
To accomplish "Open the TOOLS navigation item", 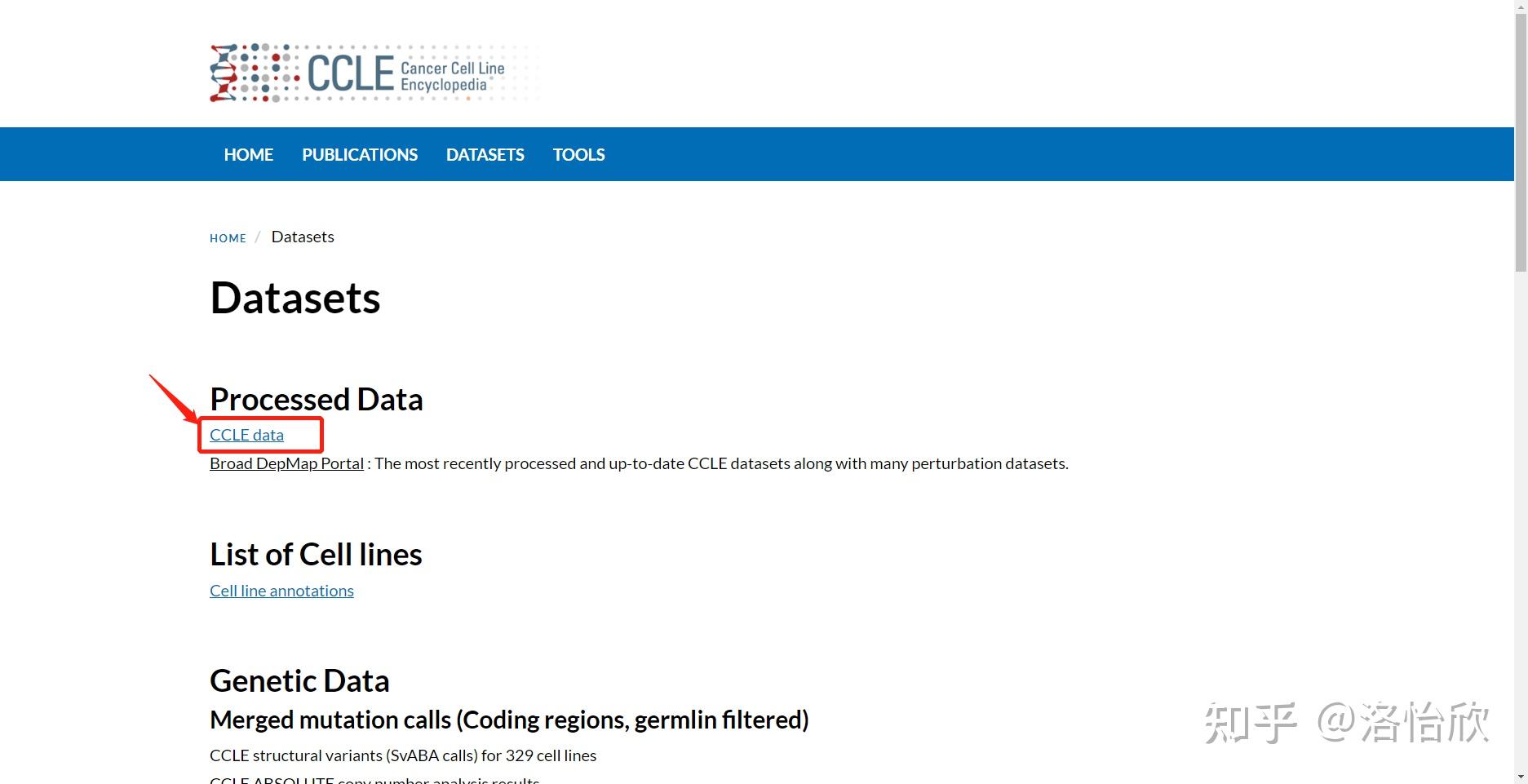I will pyautogui.click(x=579, y=154).
